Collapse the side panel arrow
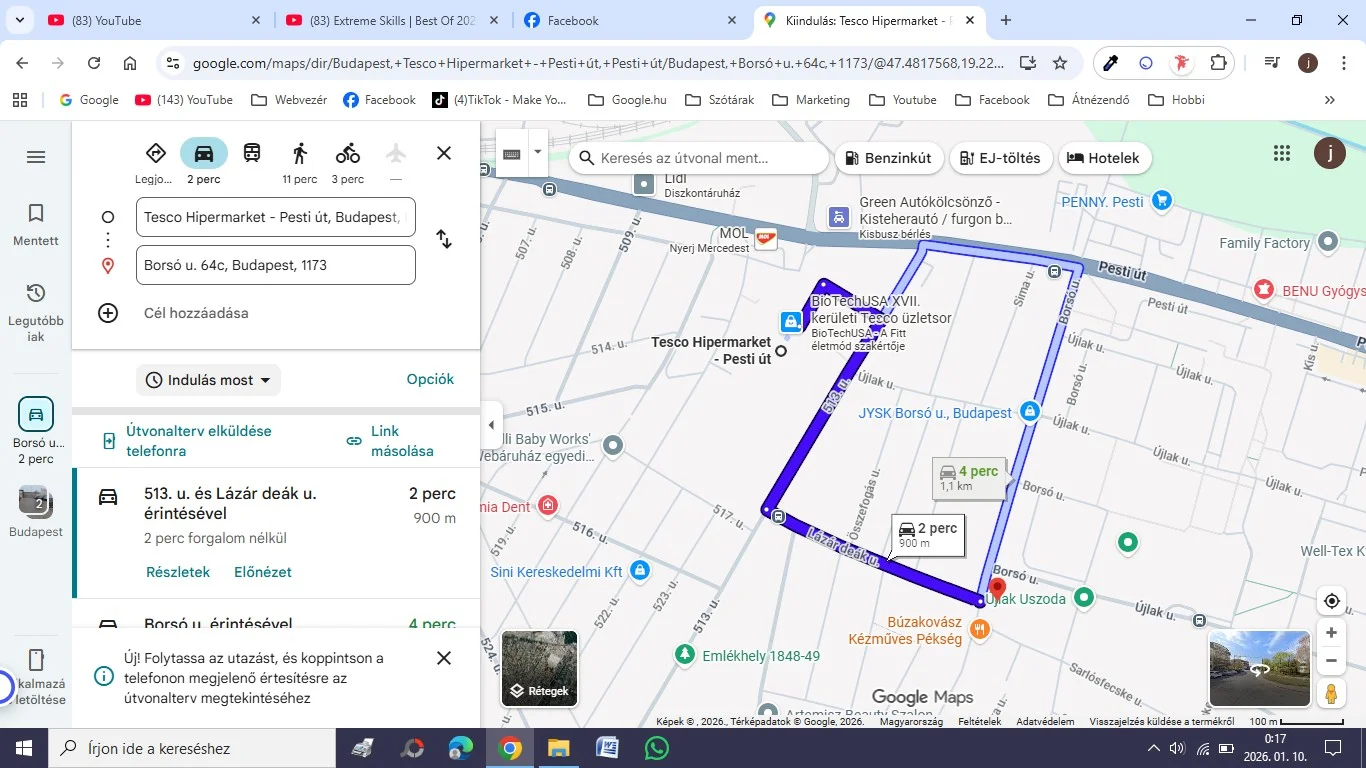 491,425
